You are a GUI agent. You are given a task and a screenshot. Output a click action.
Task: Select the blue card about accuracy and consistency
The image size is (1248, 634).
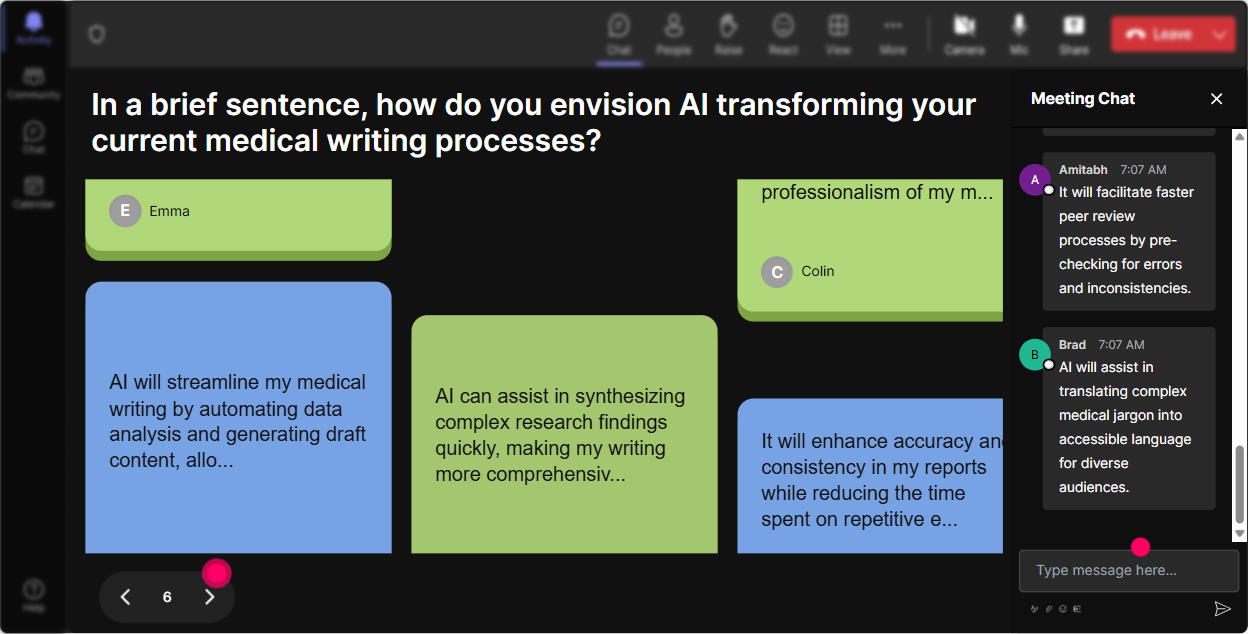click(870, 476)
